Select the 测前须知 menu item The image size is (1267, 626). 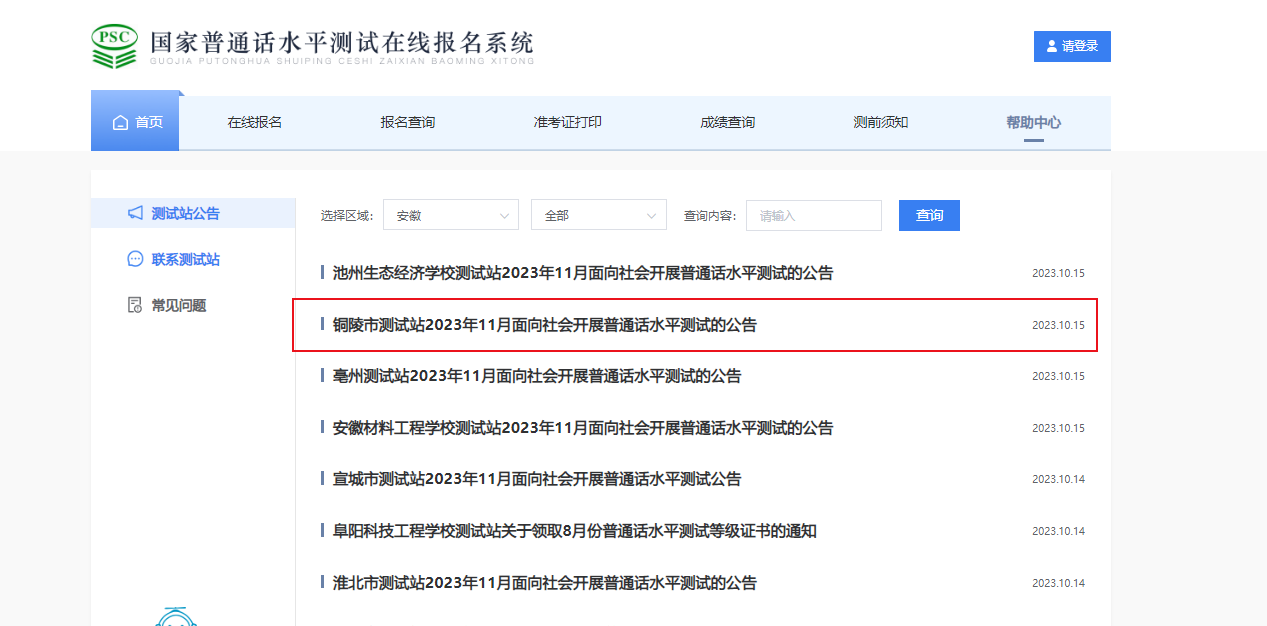tap(880, 122)
